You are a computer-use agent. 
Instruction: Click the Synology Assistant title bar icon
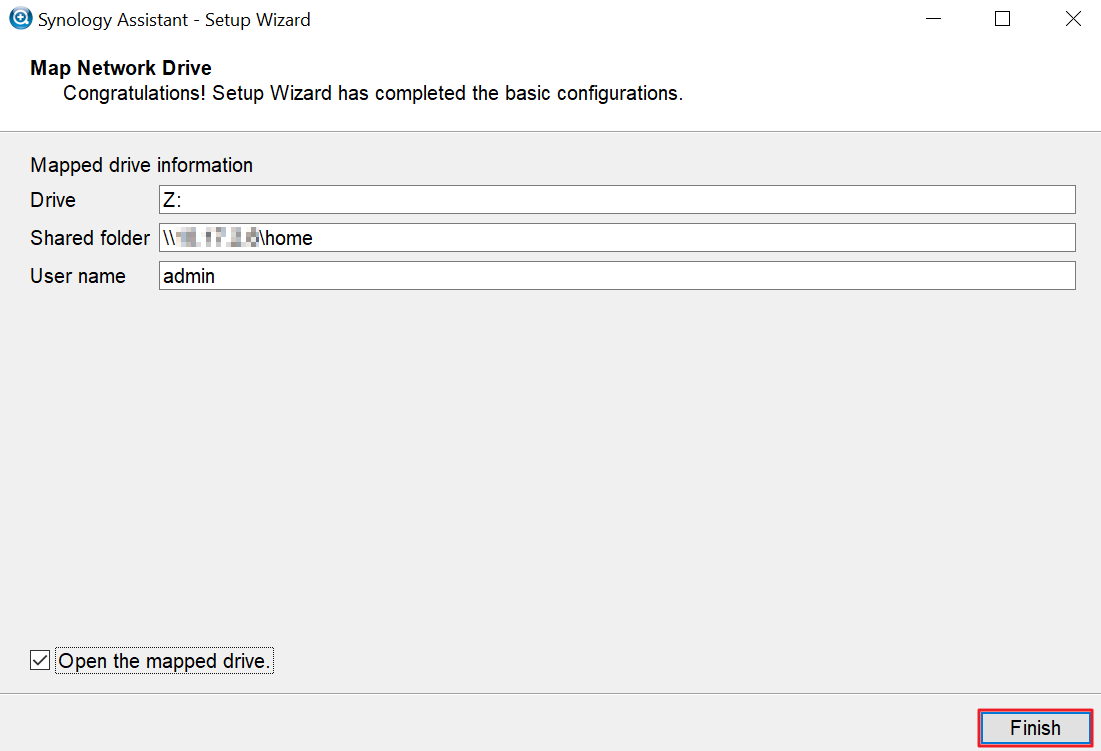pos(20,18)
